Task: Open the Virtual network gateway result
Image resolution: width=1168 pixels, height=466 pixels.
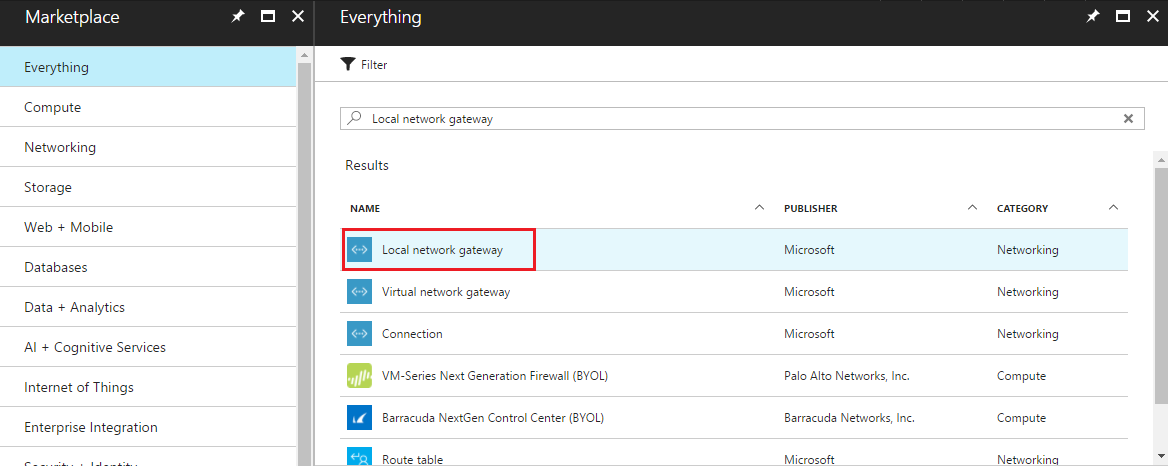Action: click(446, 292)
